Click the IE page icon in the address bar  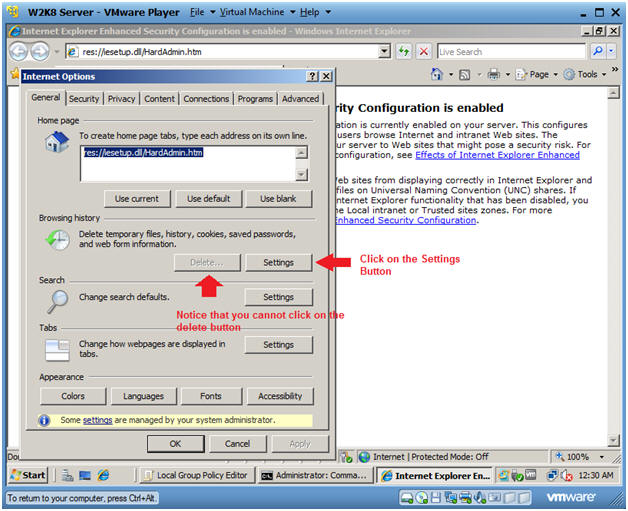click(72, 52)
